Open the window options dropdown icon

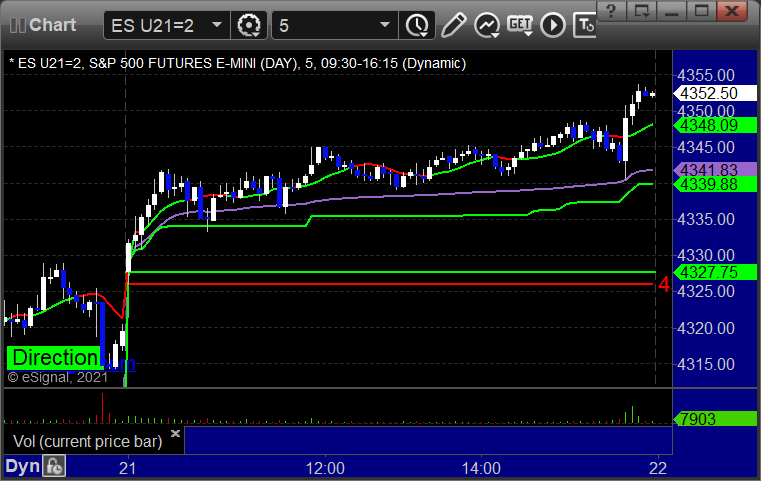point(641,11)
